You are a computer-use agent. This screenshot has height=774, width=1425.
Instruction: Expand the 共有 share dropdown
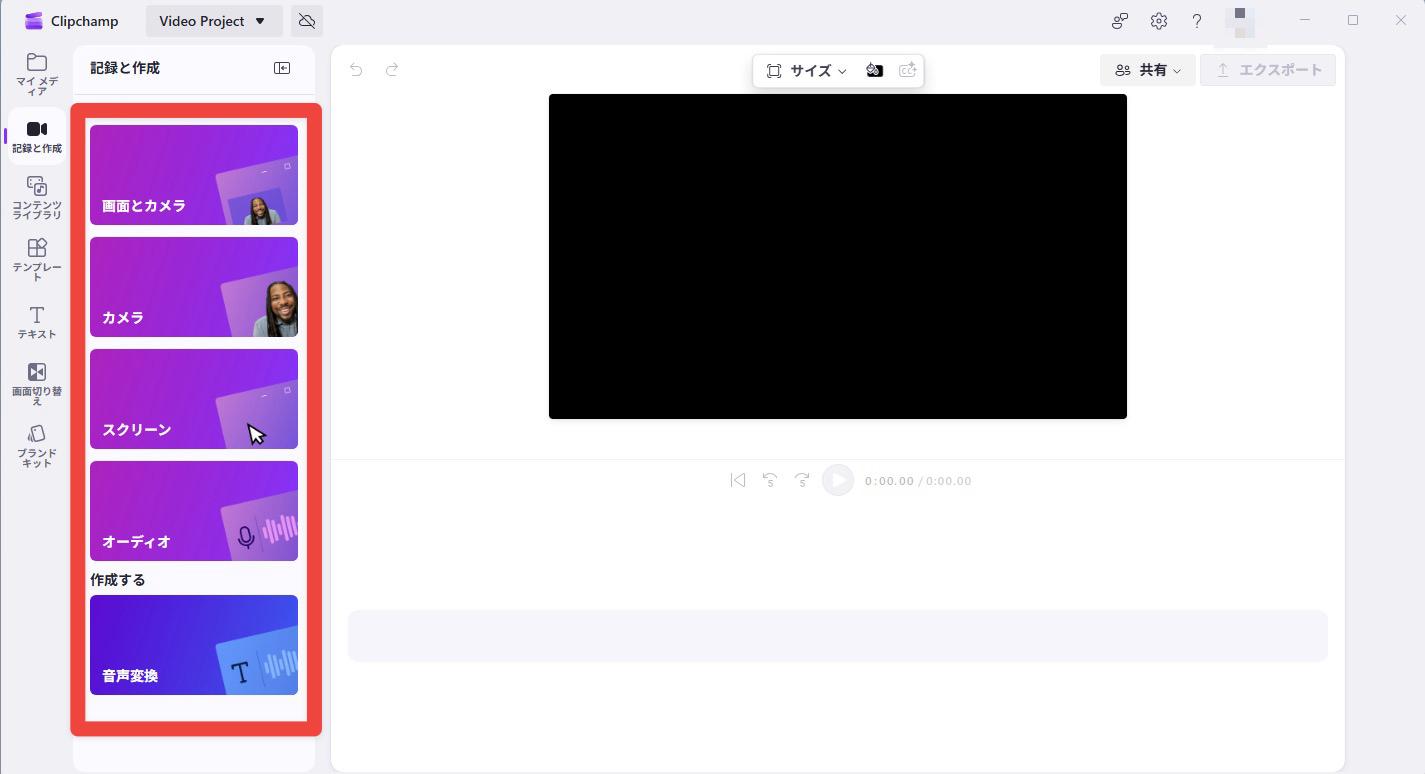point(1148,70)
